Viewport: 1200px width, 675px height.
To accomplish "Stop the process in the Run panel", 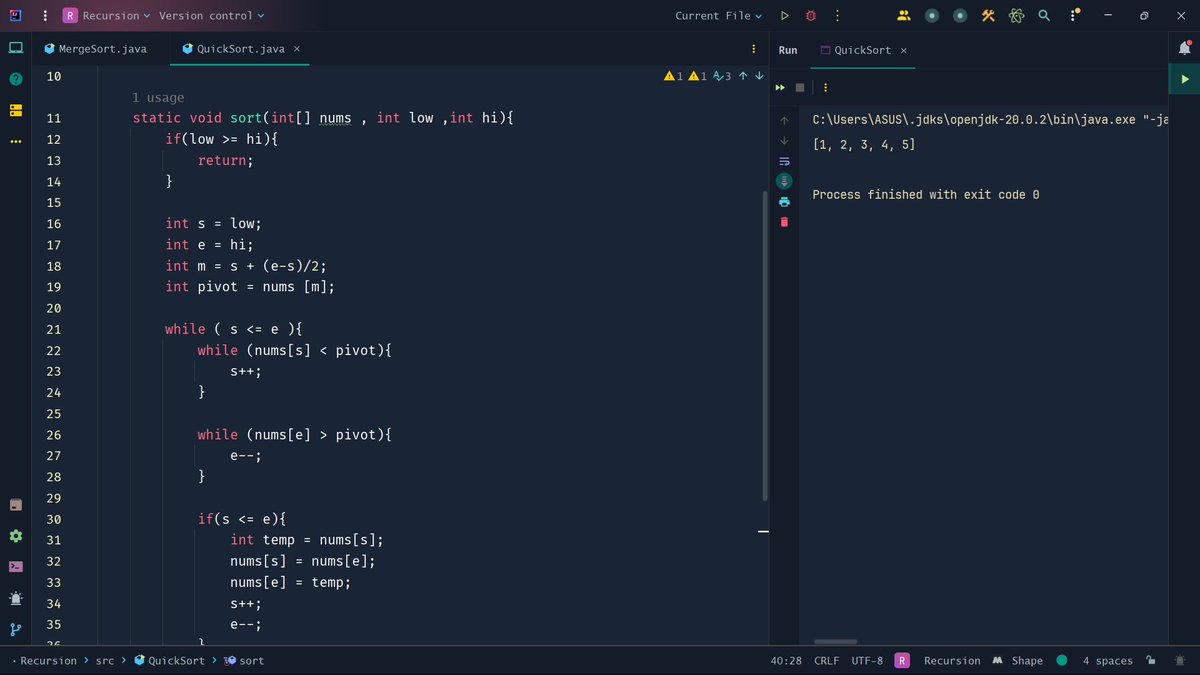I will 800,87.
